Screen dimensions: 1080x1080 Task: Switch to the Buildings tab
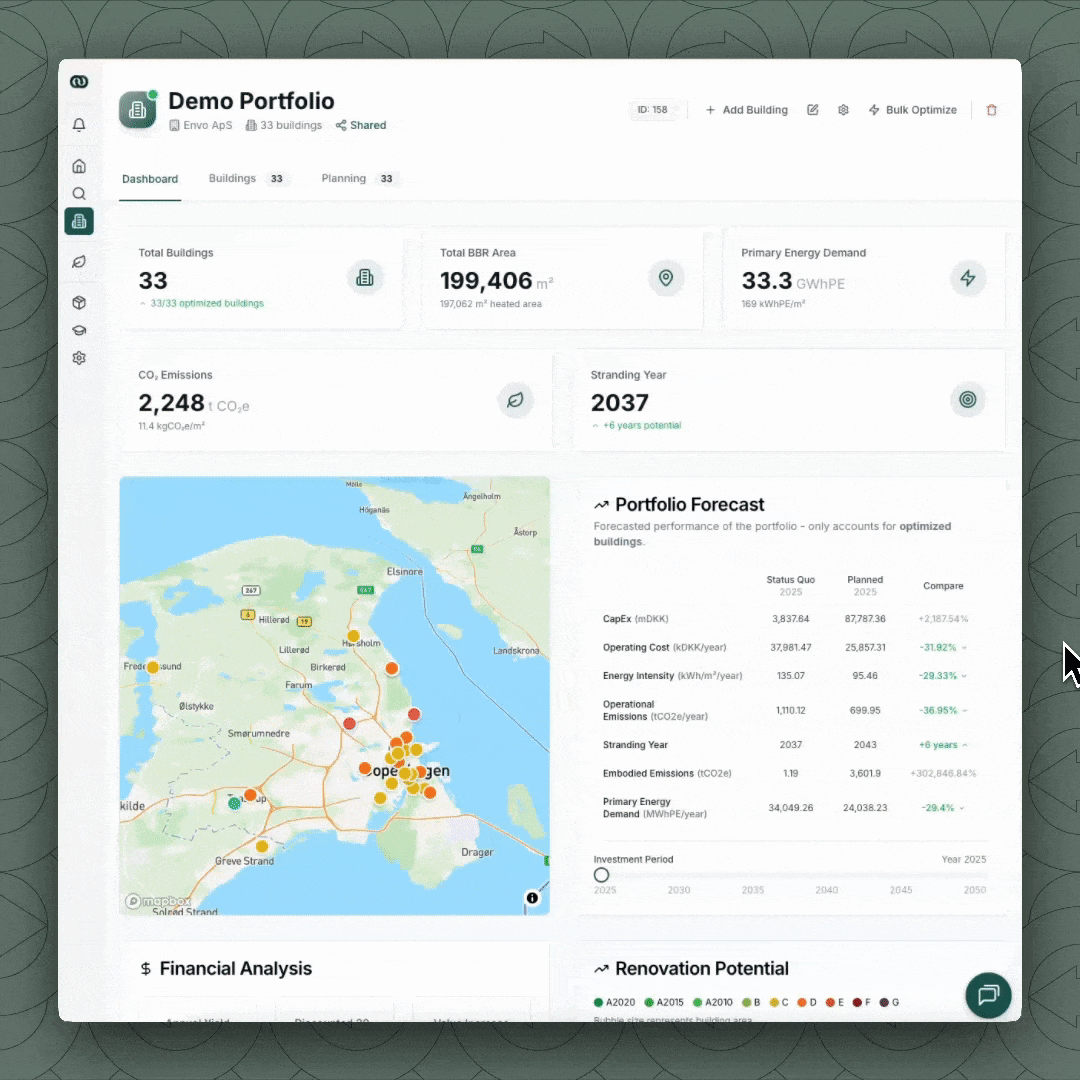pyautogui.click(x=233, y=179)
